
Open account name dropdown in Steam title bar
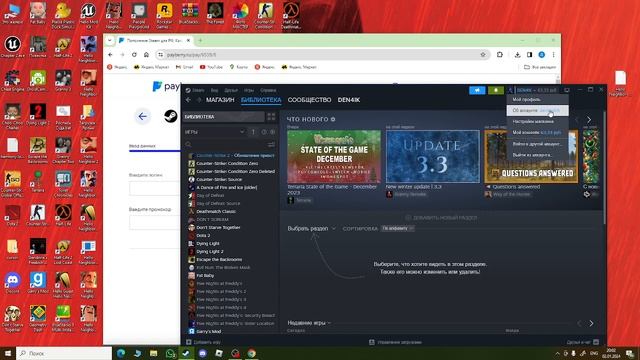pos(536,90)
